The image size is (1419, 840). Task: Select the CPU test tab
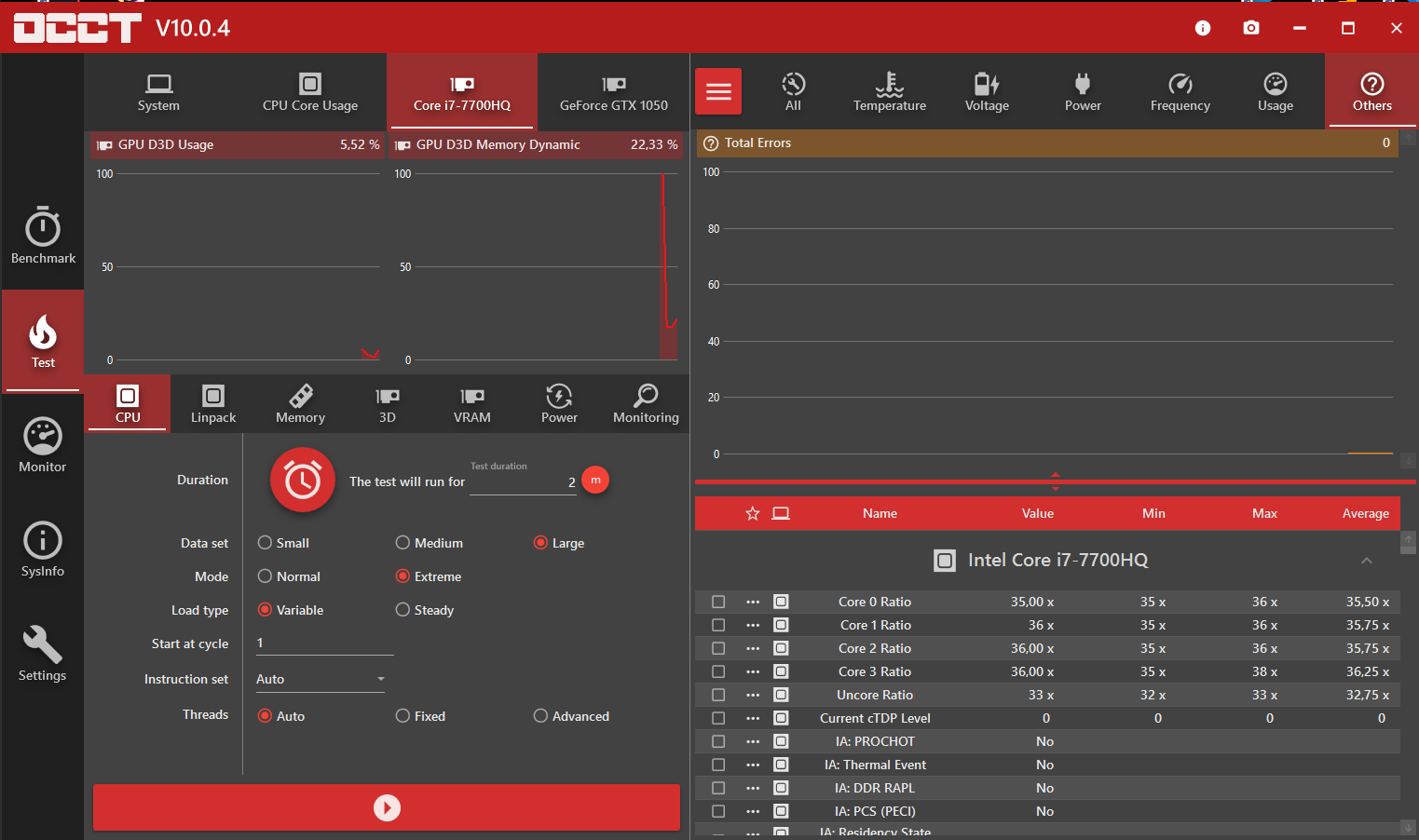pos(128,404)
